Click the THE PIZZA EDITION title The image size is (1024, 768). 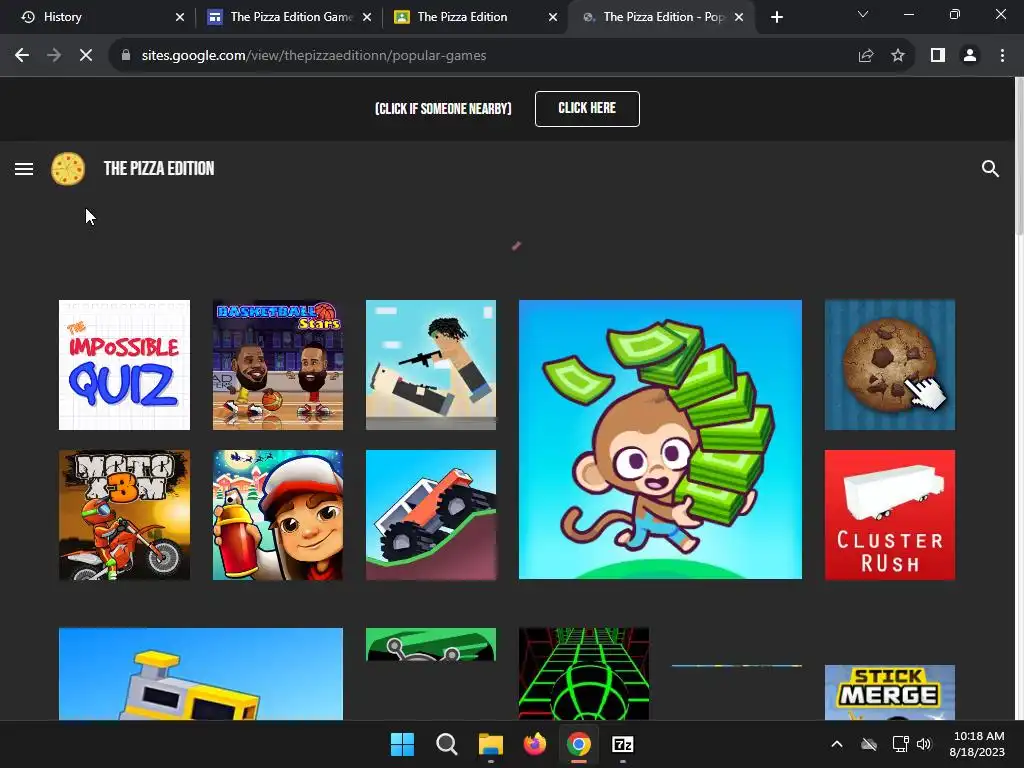[x=159, y=168]
